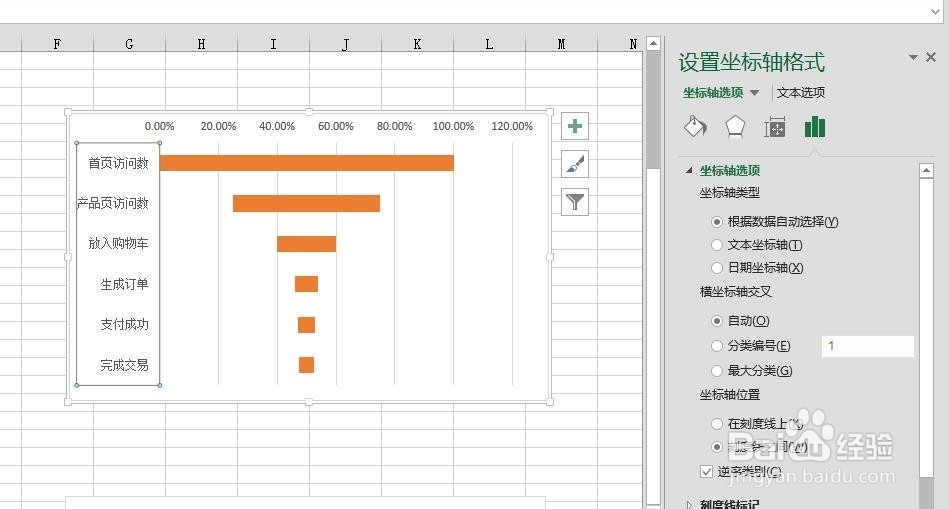Open Effects pentagon tab
This screenshot has height=509, width=949.
735,127
